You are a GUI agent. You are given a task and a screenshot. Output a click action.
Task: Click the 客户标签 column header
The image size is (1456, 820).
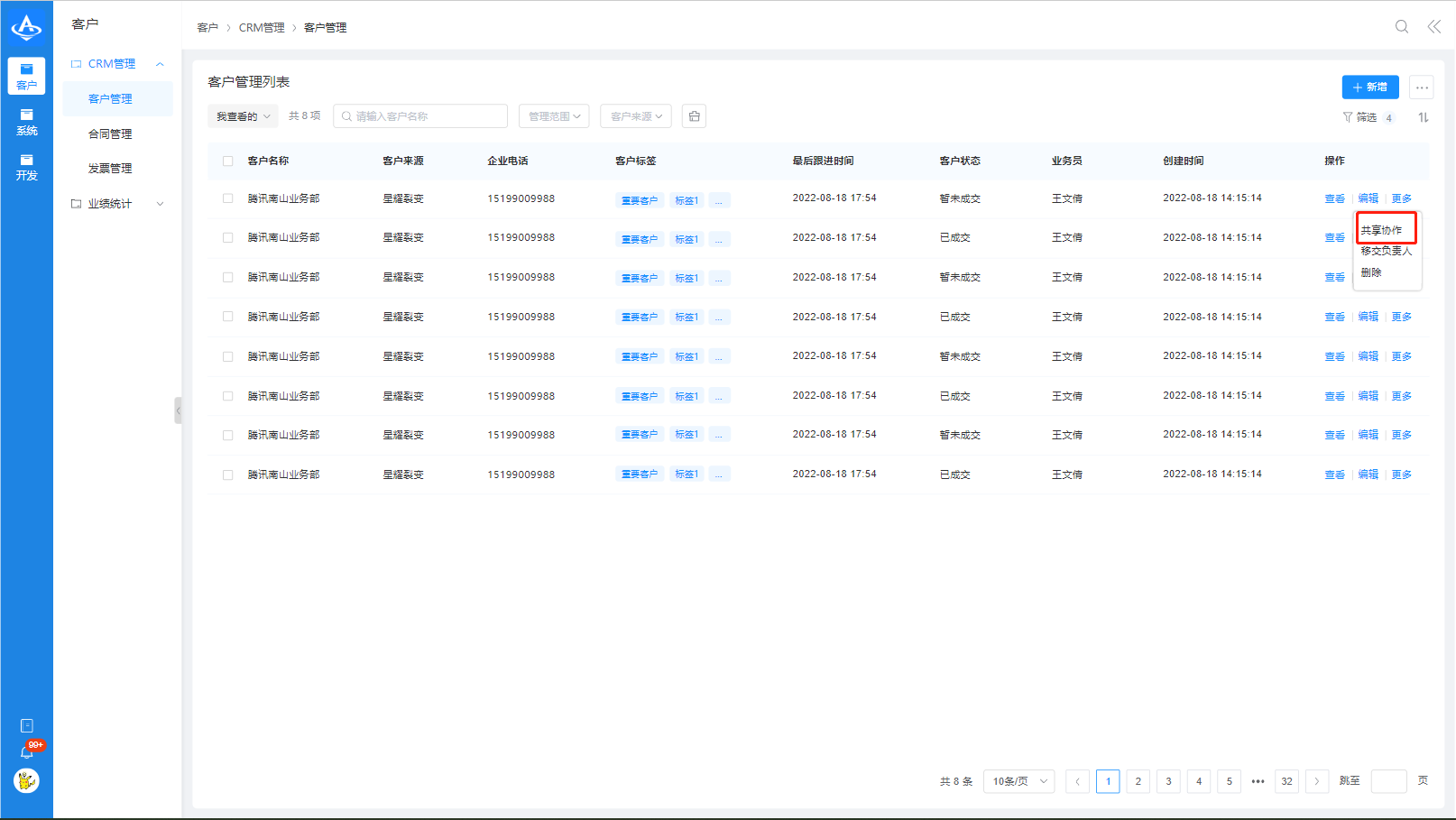[x=636, y=161]
